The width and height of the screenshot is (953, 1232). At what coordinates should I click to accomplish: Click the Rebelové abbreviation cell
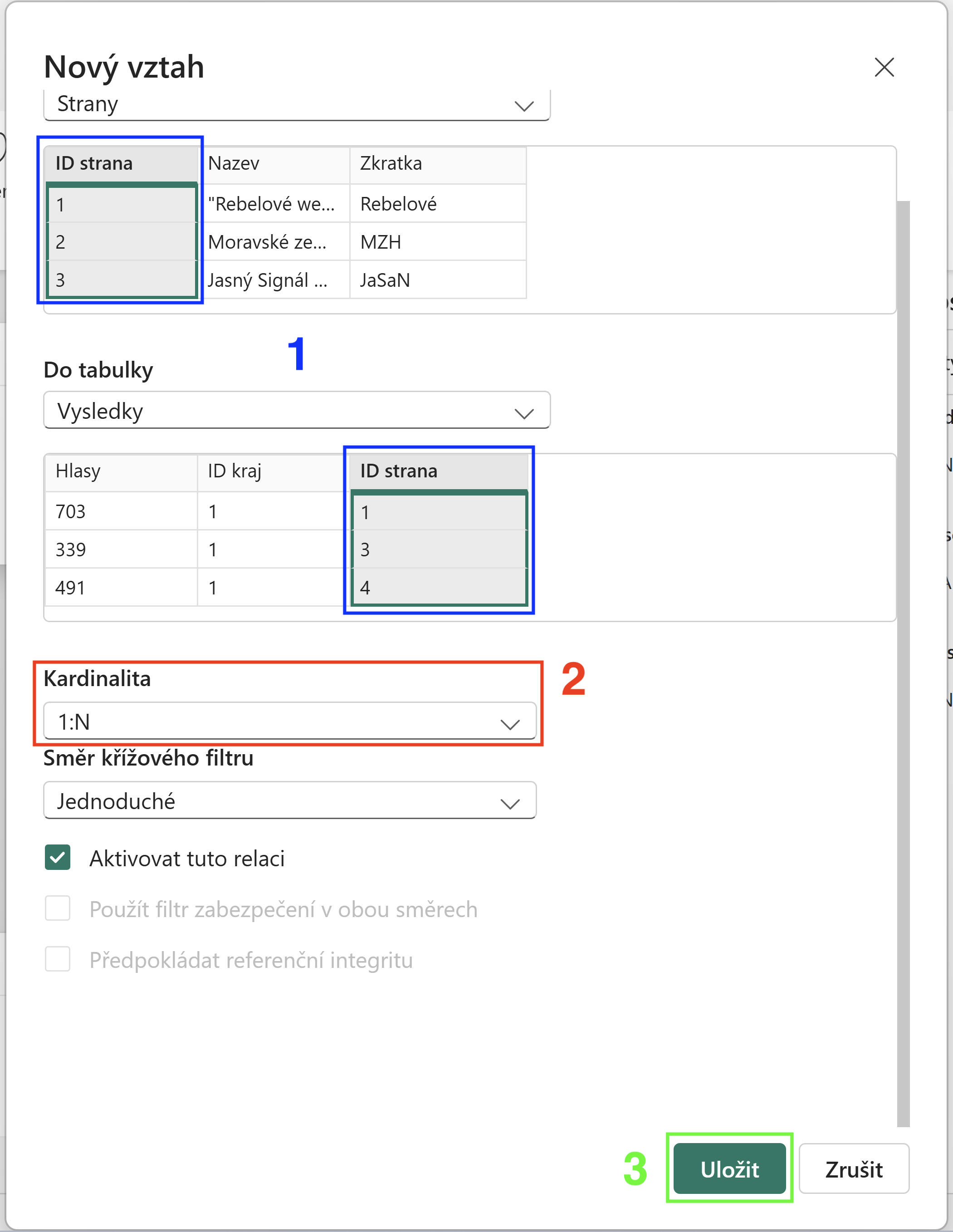438,204
